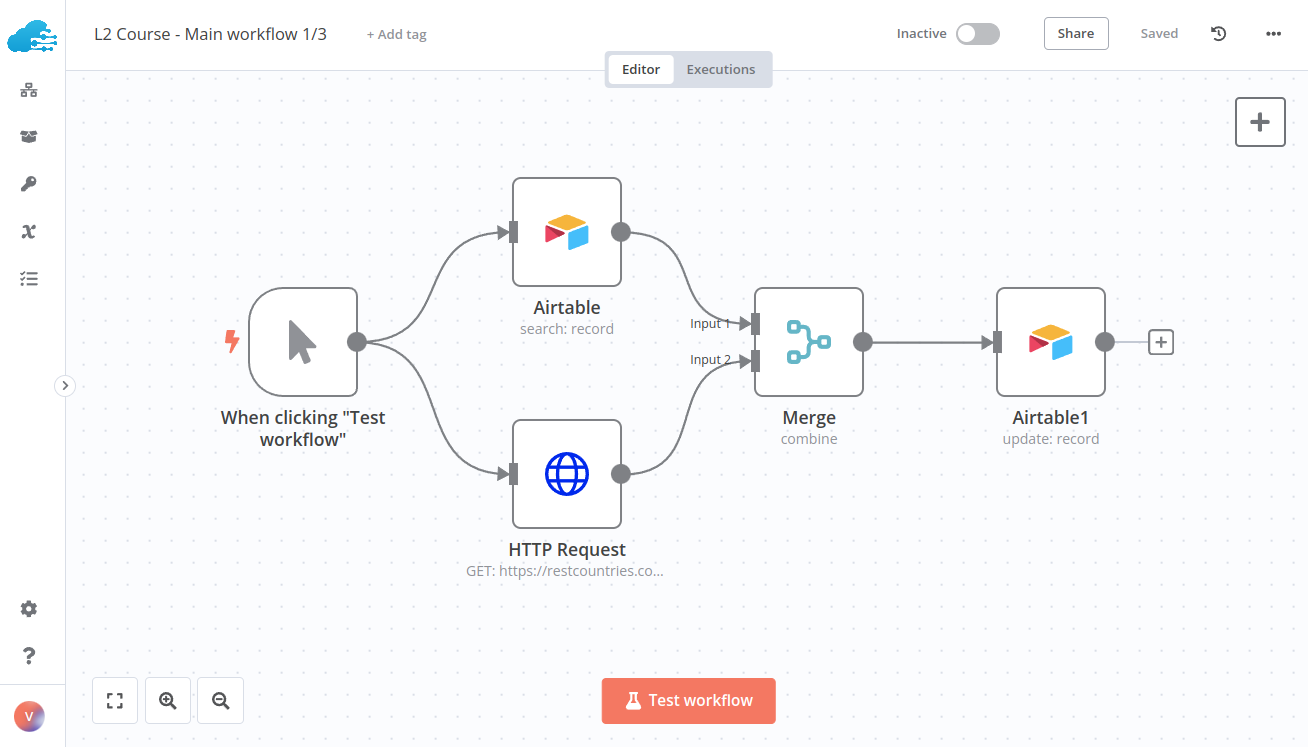Viewport: 1308px width, 747px height.
Task: Open the user account avatar menu
Action: click(x=29, y=716)
